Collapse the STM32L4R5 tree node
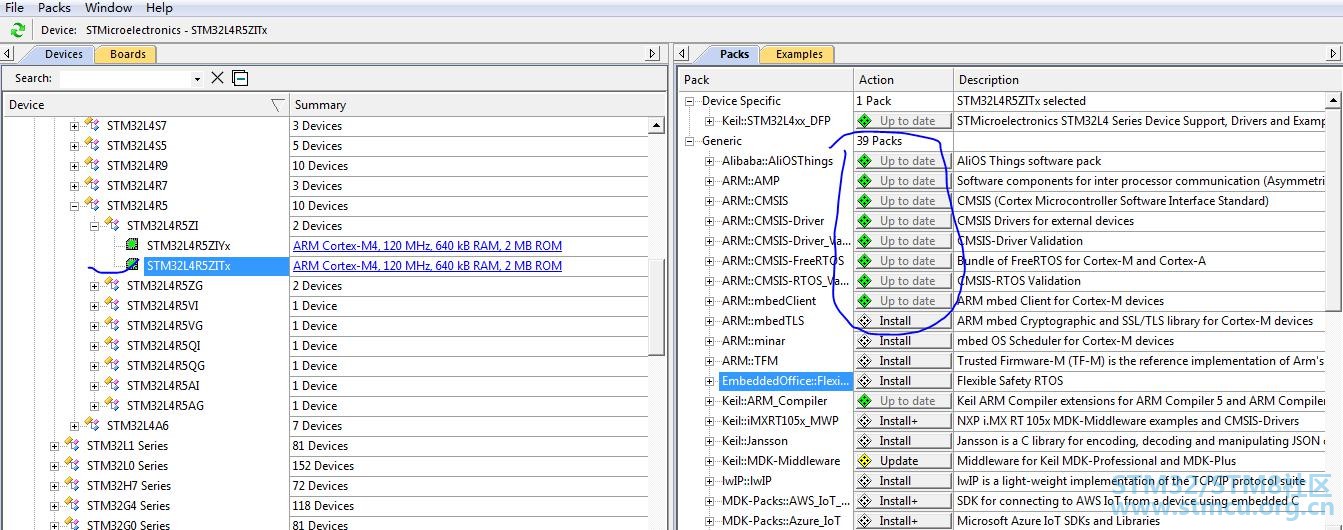Image resolution: width=1343 pixels, height=530 pixels. pos(75,206)
